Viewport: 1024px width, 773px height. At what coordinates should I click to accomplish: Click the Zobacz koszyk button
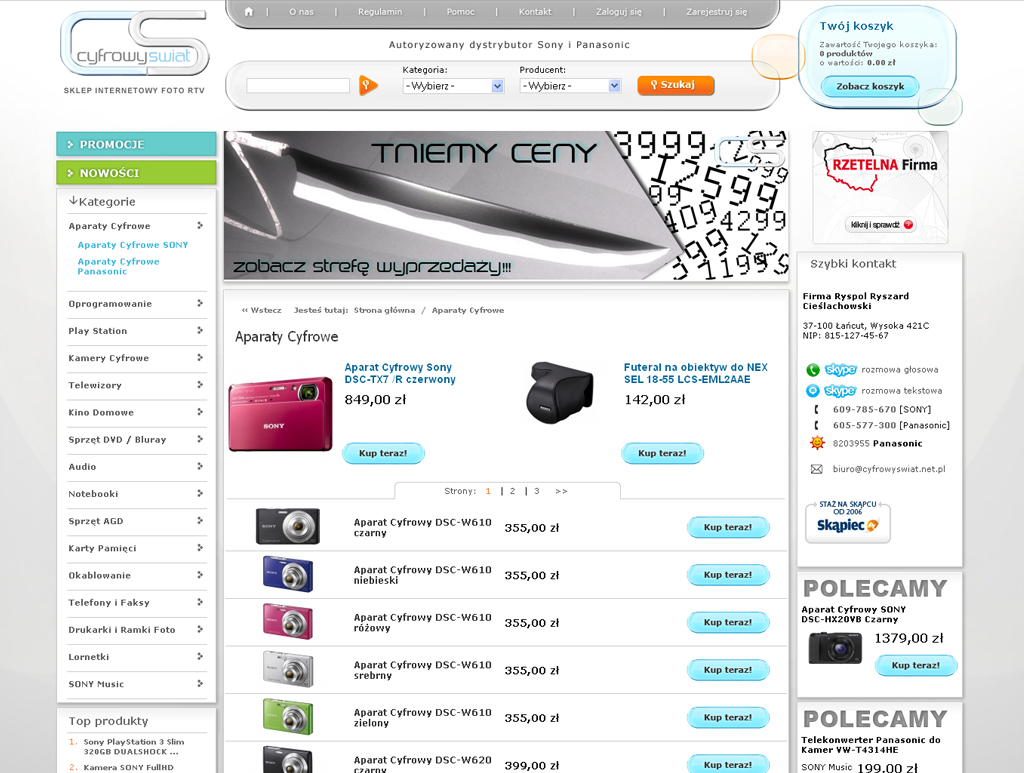tap(870, 87)
